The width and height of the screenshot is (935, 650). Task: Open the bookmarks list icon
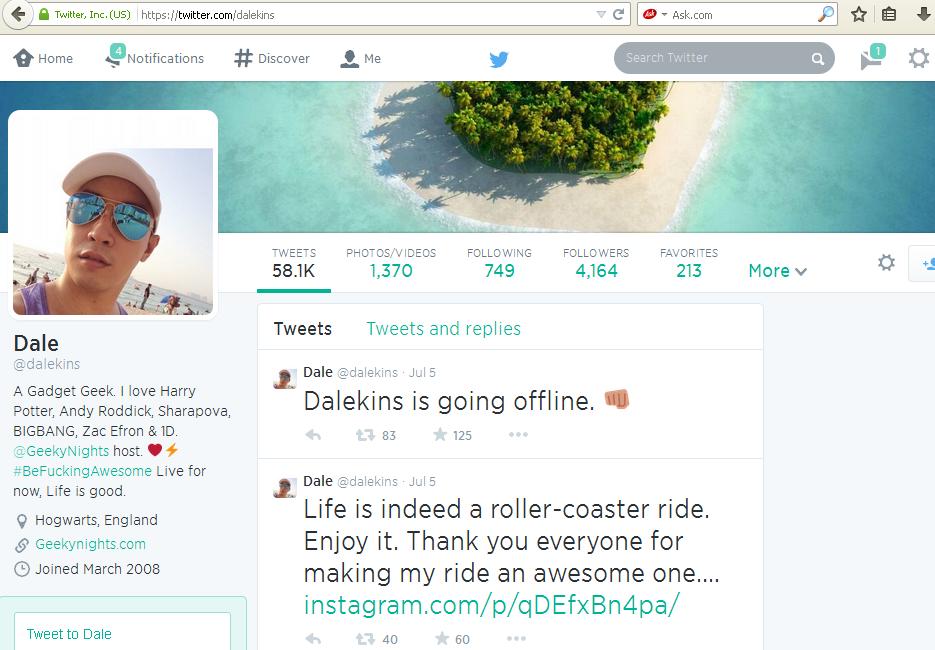click(889, 14)
